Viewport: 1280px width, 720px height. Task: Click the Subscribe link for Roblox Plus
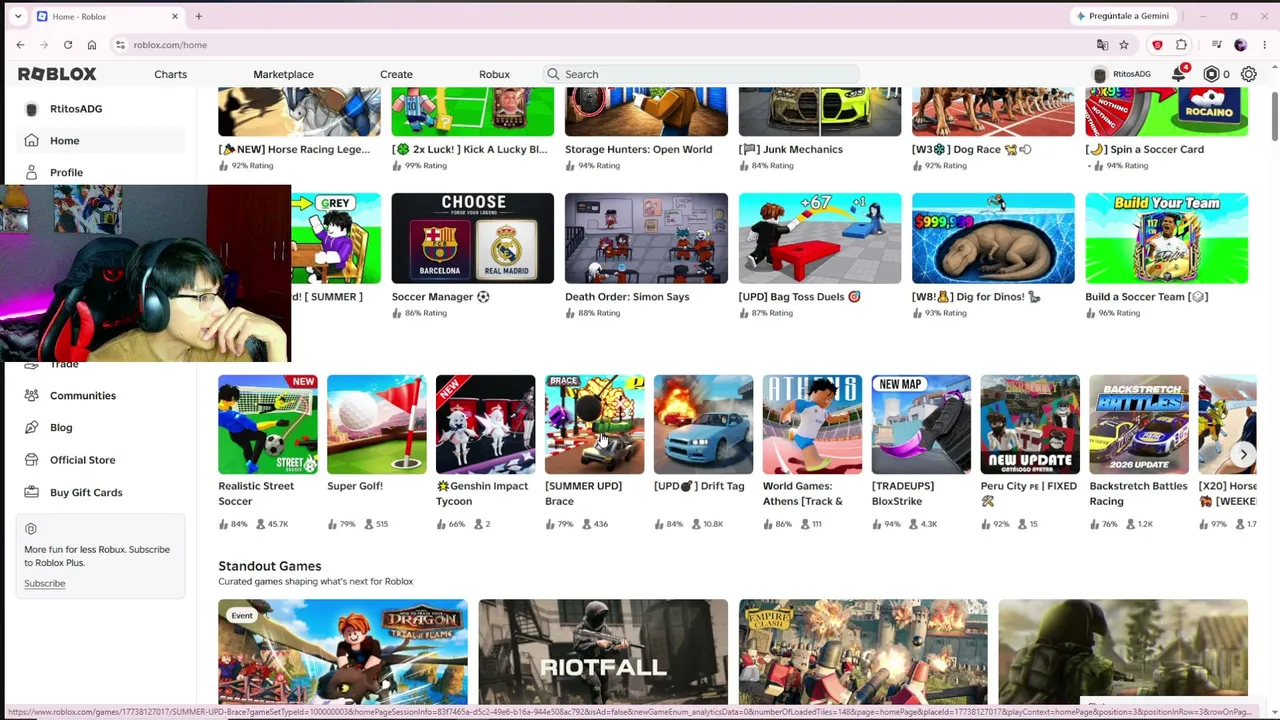click(45, 583)
